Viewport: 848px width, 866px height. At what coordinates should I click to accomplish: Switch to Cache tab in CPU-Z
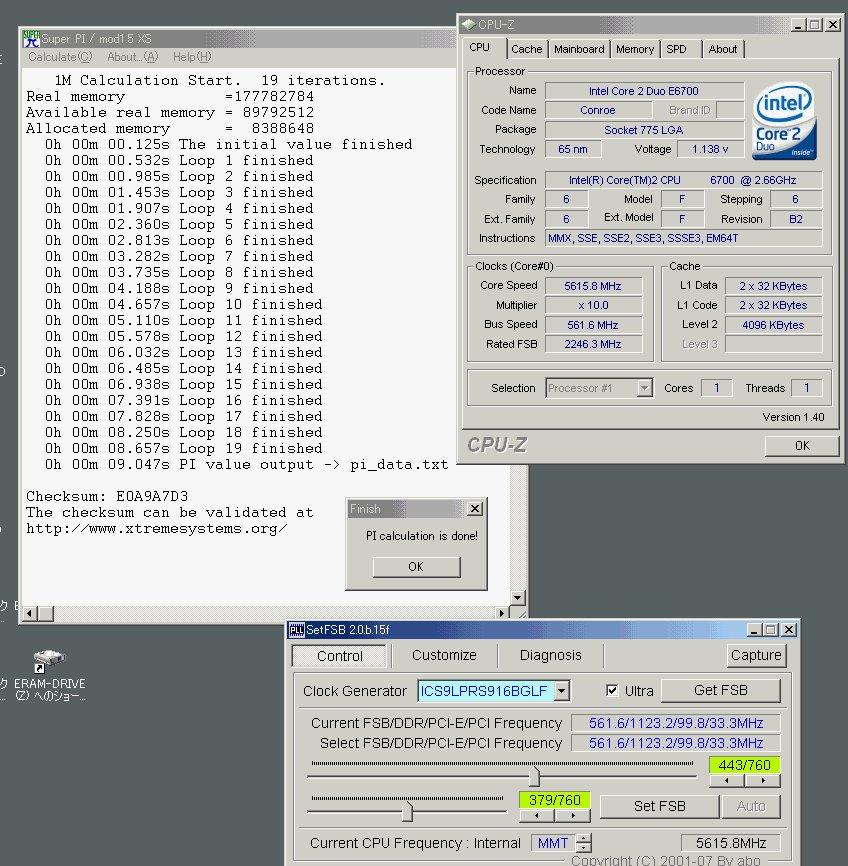pyautogui.click(x=526, y=49)
